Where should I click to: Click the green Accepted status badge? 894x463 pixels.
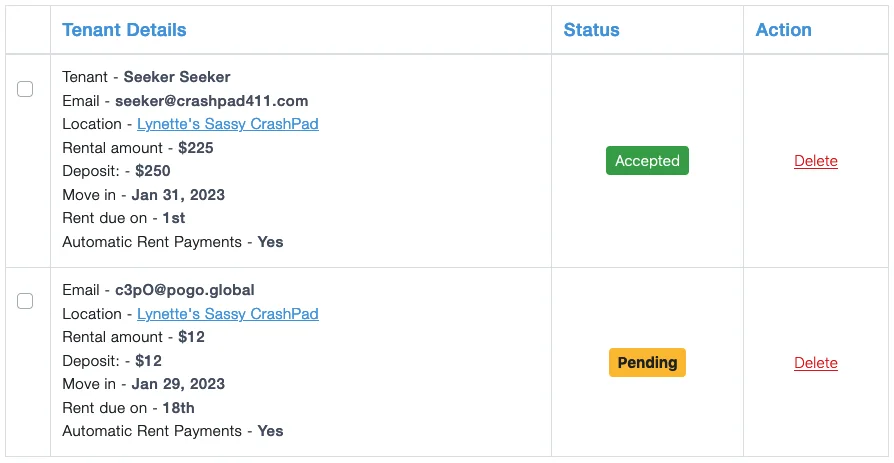coord(647,161)
